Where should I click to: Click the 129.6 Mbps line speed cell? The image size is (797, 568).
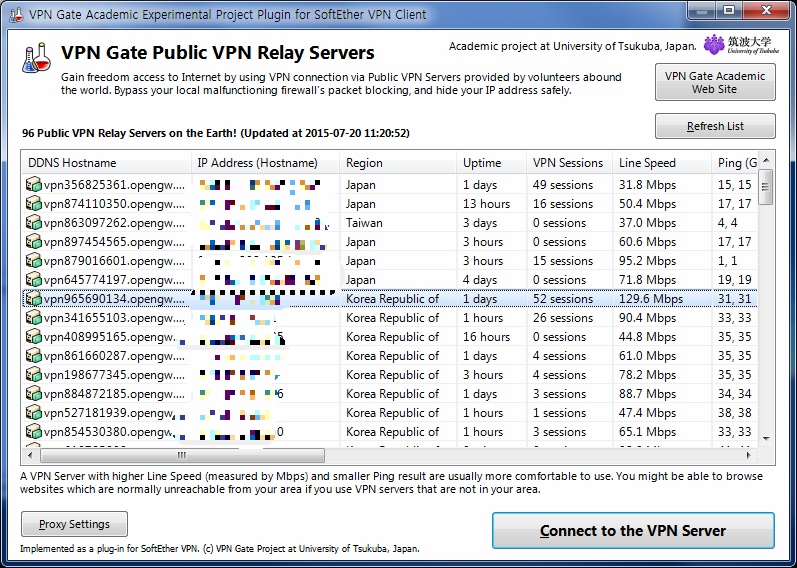click(x=651, y=298)
